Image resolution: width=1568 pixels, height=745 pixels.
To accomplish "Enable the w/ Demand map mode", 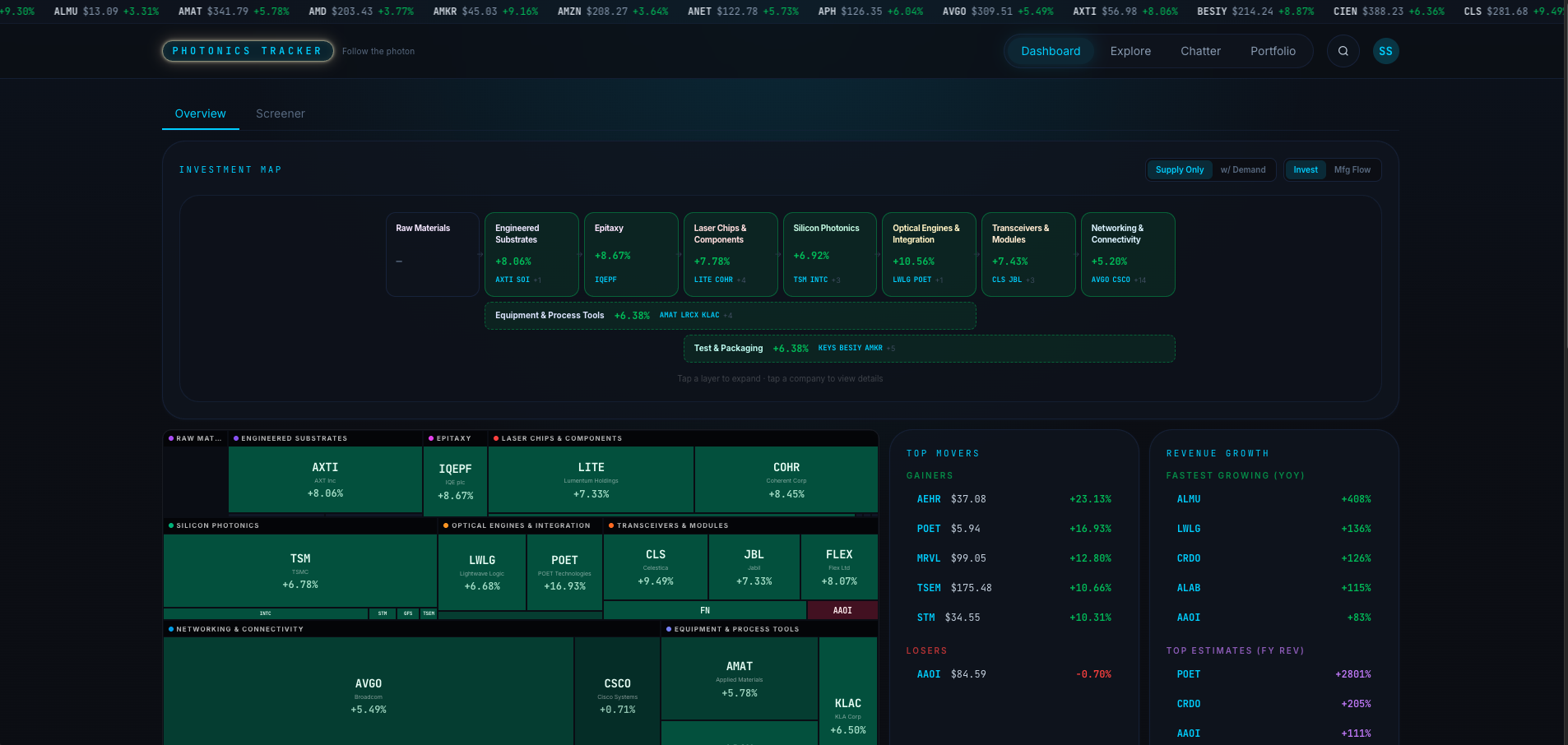I will (x=1244, y=169).
